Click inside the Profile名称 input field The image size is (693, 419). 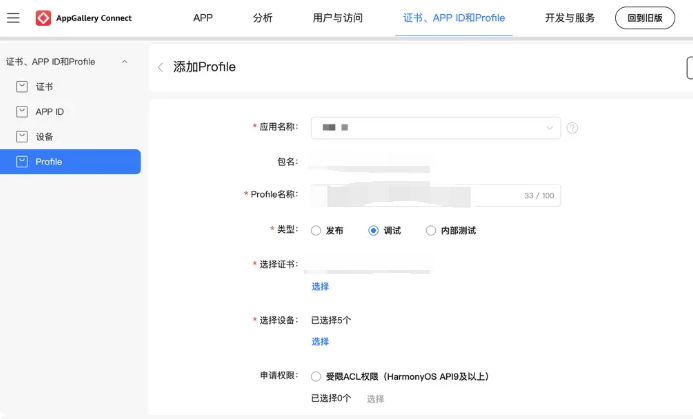coord(436,195)
